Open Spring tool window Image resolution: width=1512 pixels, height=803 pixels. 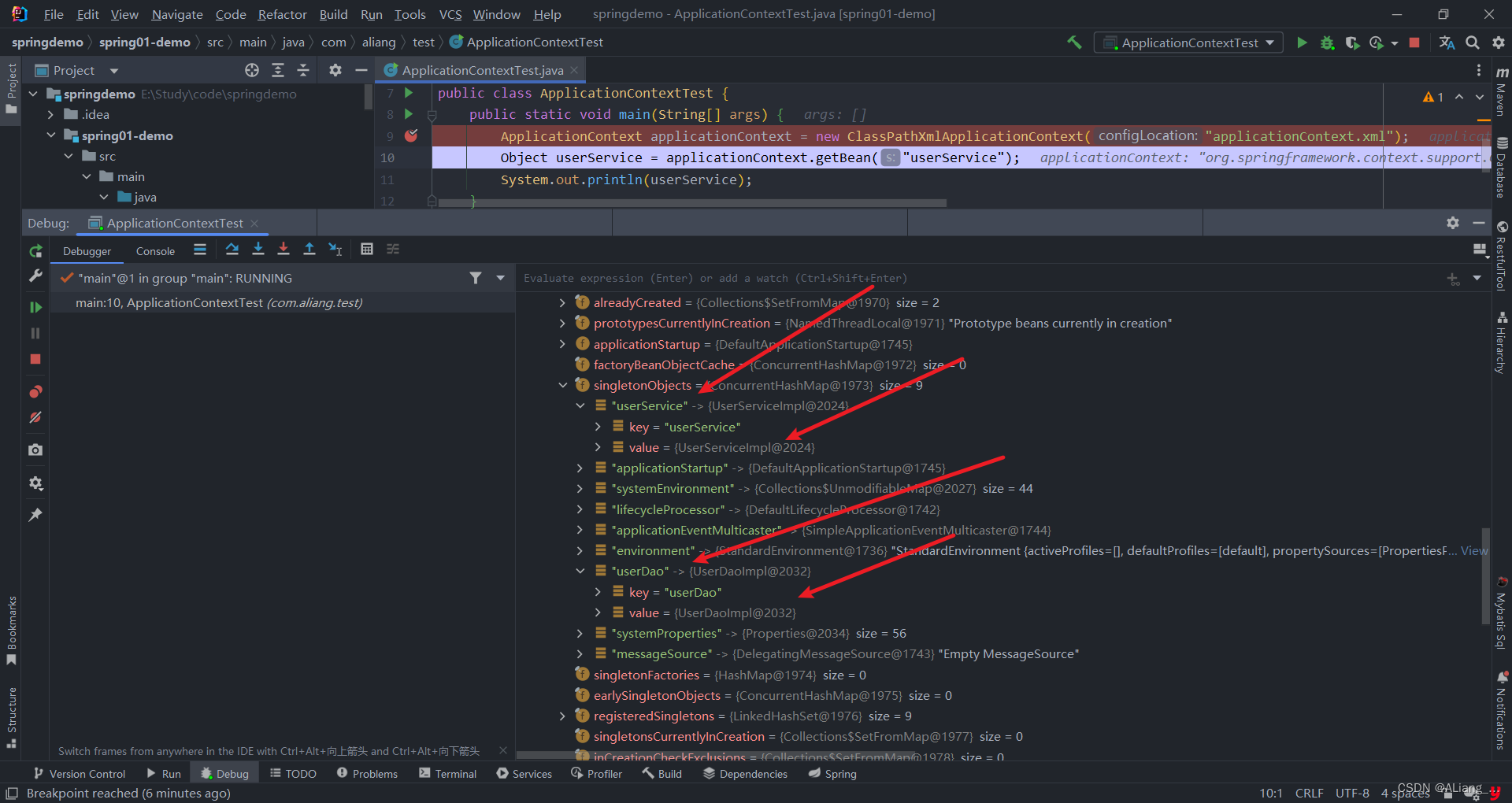[x=832, y=774]
